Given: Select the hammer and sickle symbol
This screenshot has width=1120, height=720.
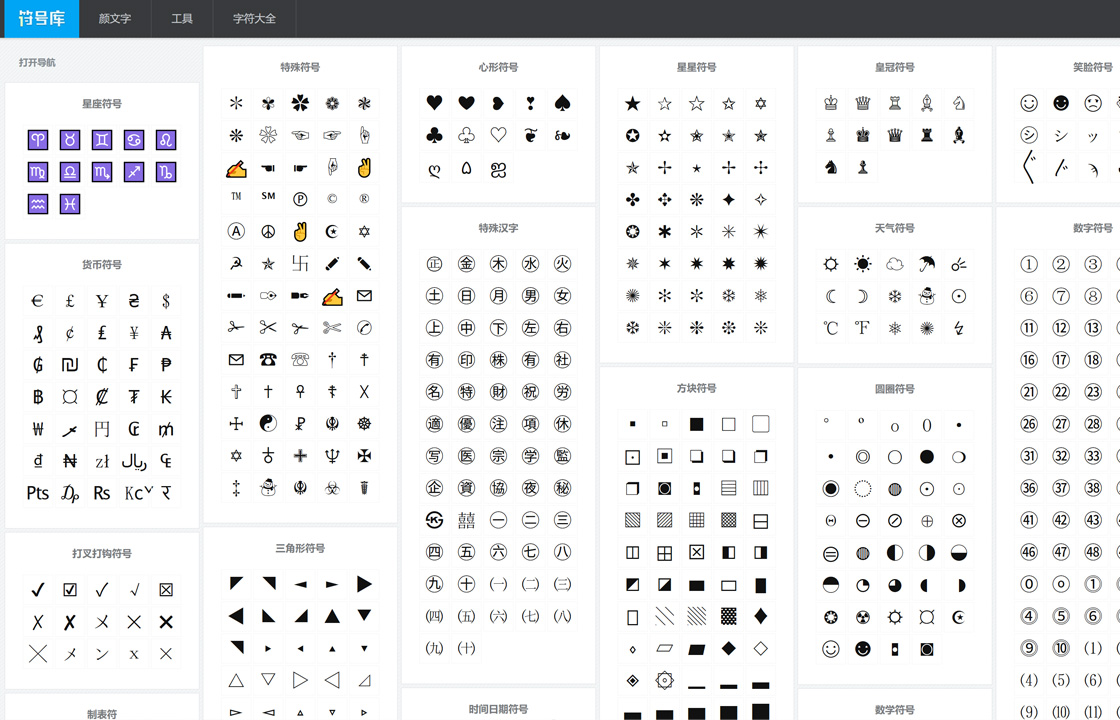Looking at the screenshot, I should pos(236,264).
